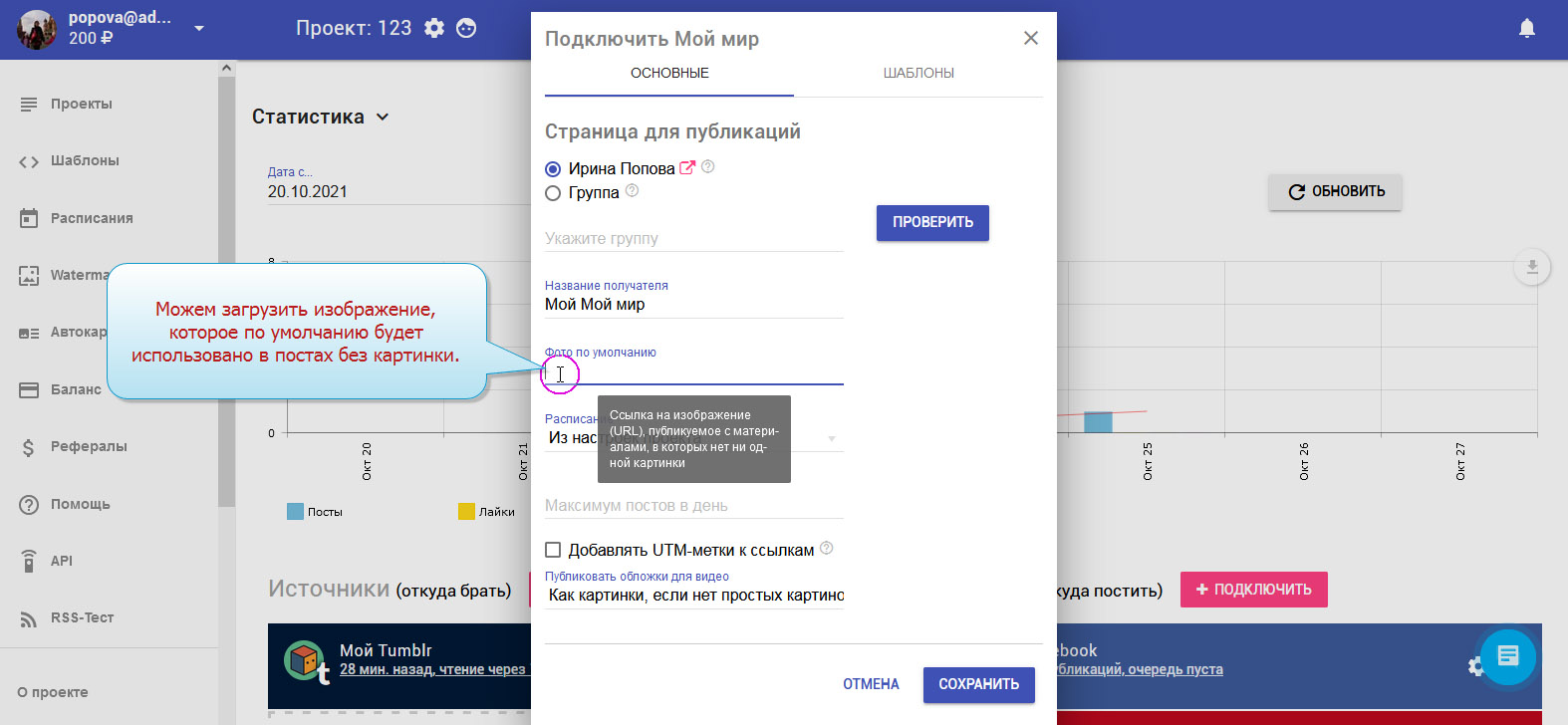Focus the Максимум постов в день field
The image size is (1568, 725).
pos(694,506)
